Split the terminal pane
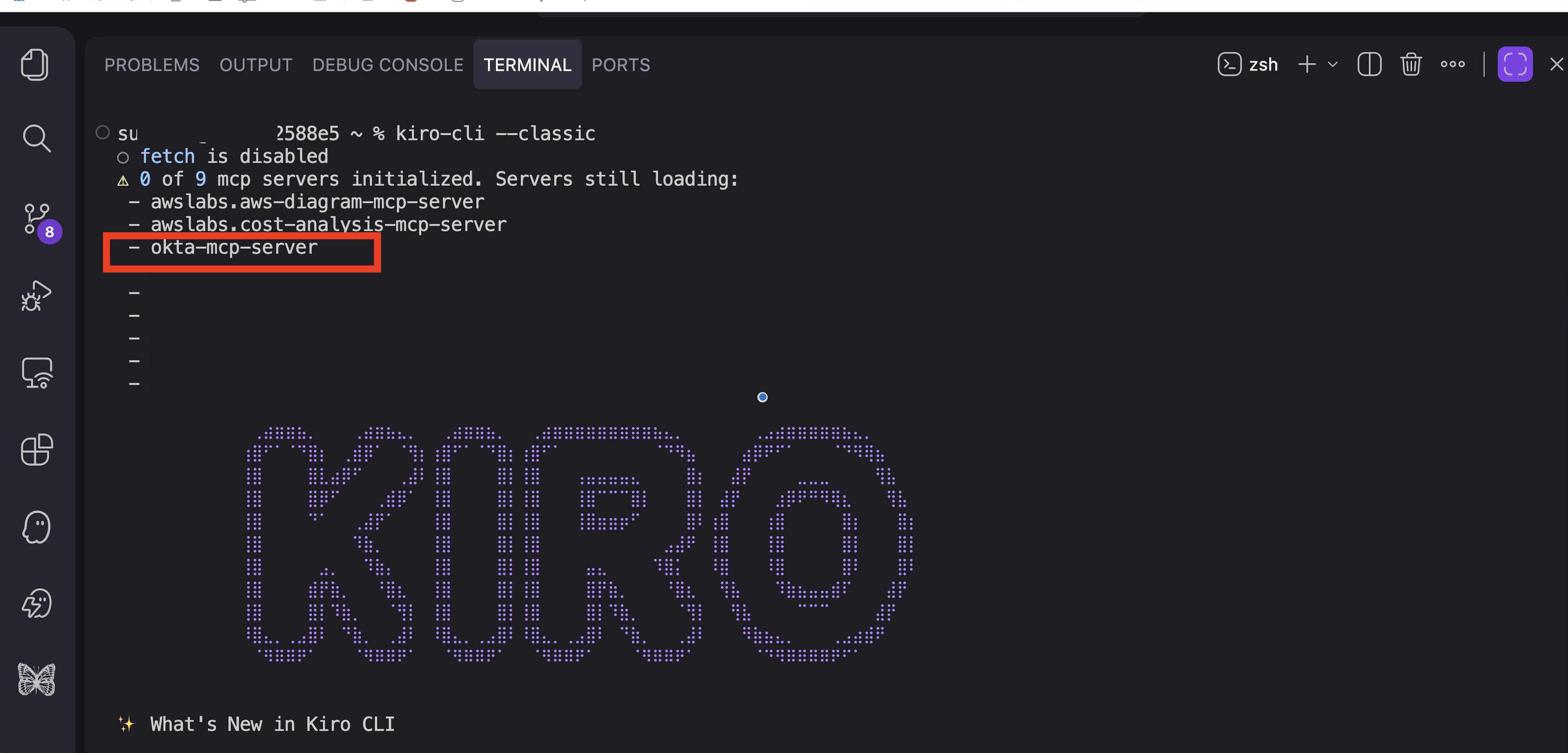The width and height of the screenshot is (1568, 753). point(1369,64)
